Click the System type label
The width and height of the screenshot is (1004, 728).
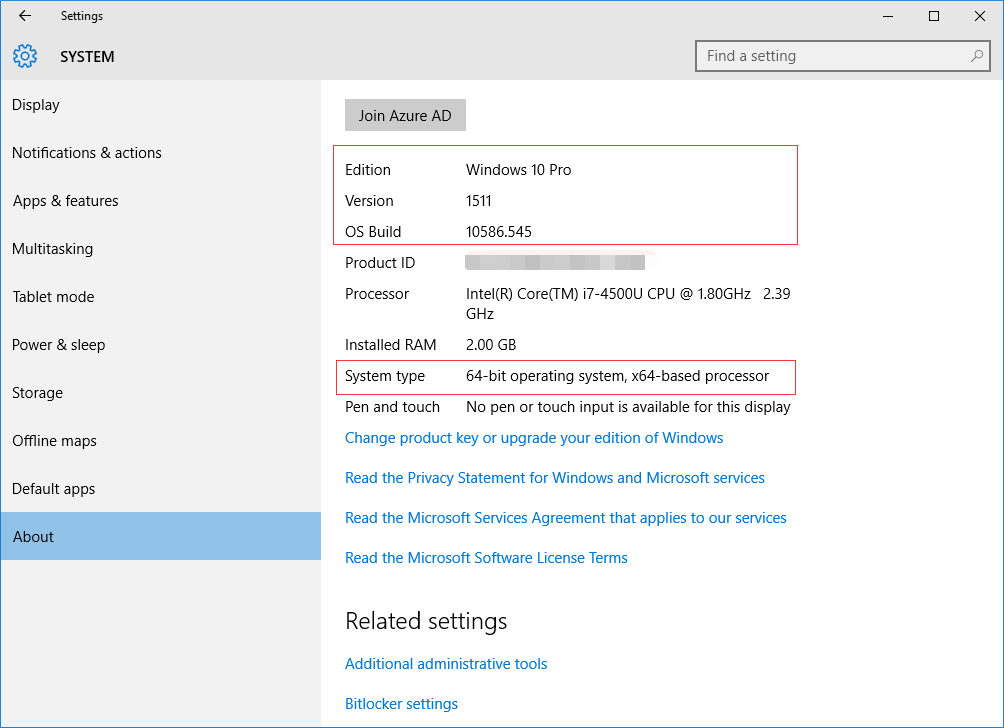pos(385,376)
